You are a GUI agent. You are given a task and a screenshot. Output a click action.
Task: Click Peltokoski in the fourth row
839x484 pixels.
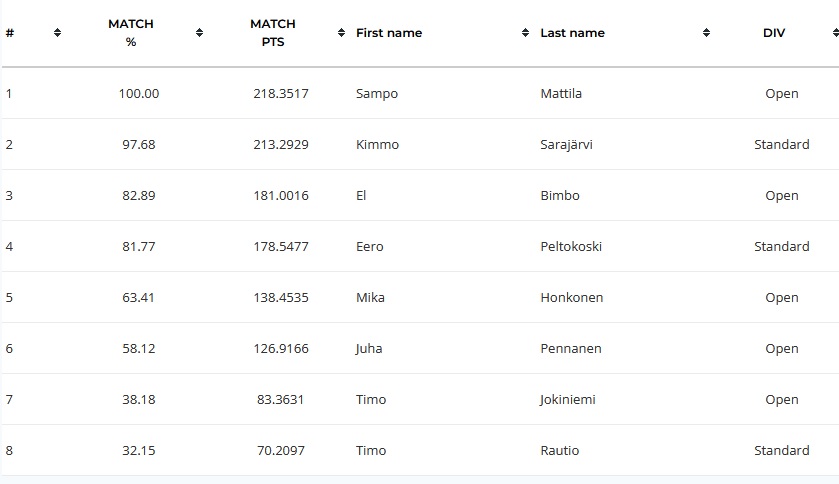[x=571, y=246]
